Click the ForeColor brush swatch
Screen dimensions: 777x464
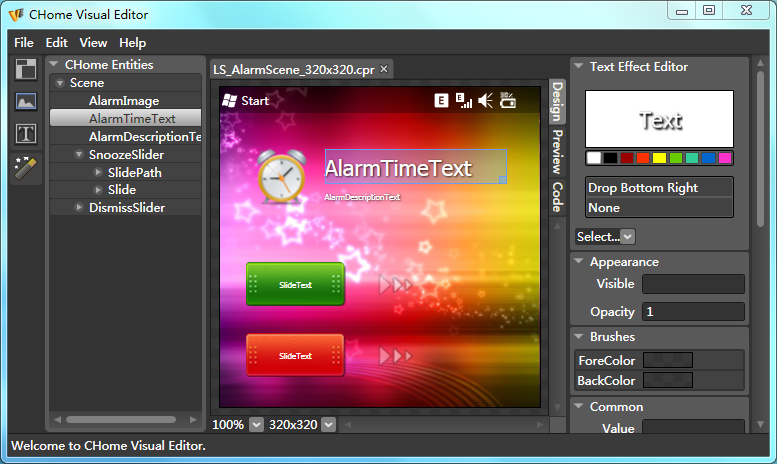pyautogui.click(x=667, y=360)
